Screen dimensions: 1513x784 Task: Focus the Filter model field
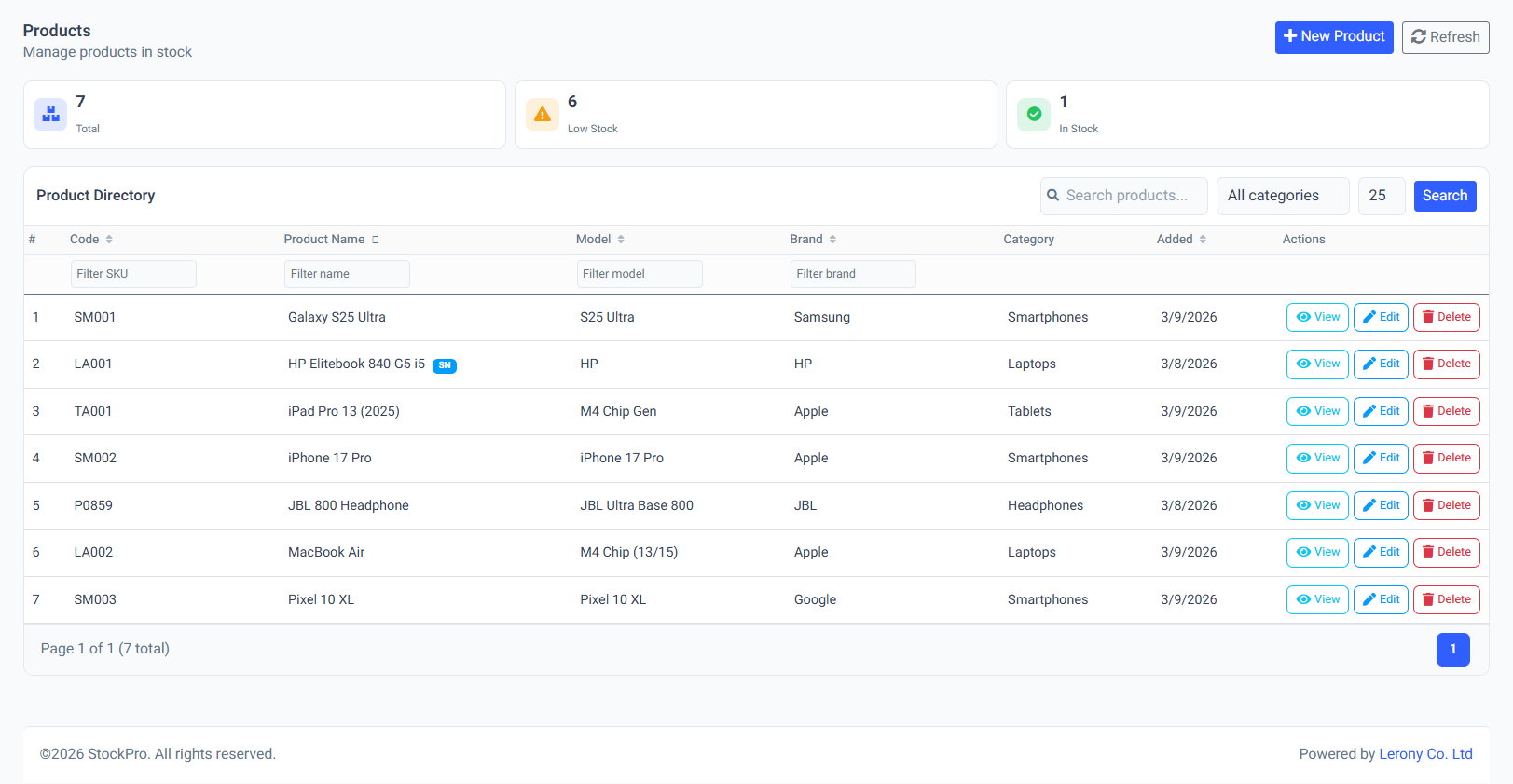[x=640, y=274]
